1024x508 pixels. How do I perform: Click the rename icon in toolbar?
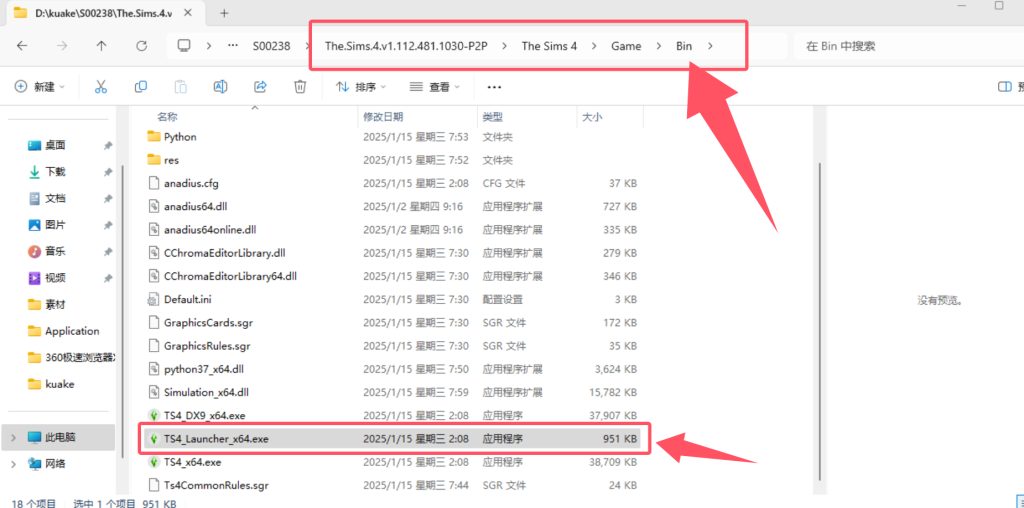tap(220, 87)
